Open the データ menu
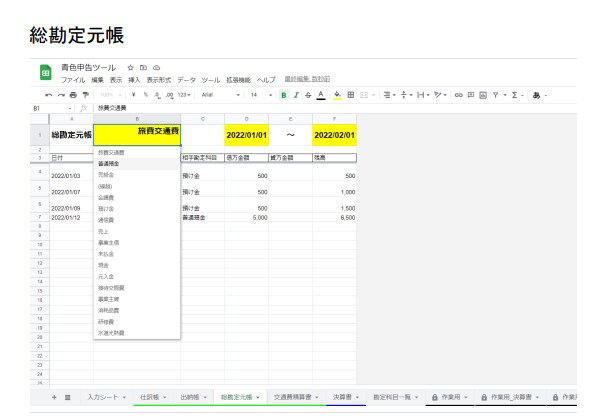The width and height of the screenshot is (593, 416). [186, 80]
